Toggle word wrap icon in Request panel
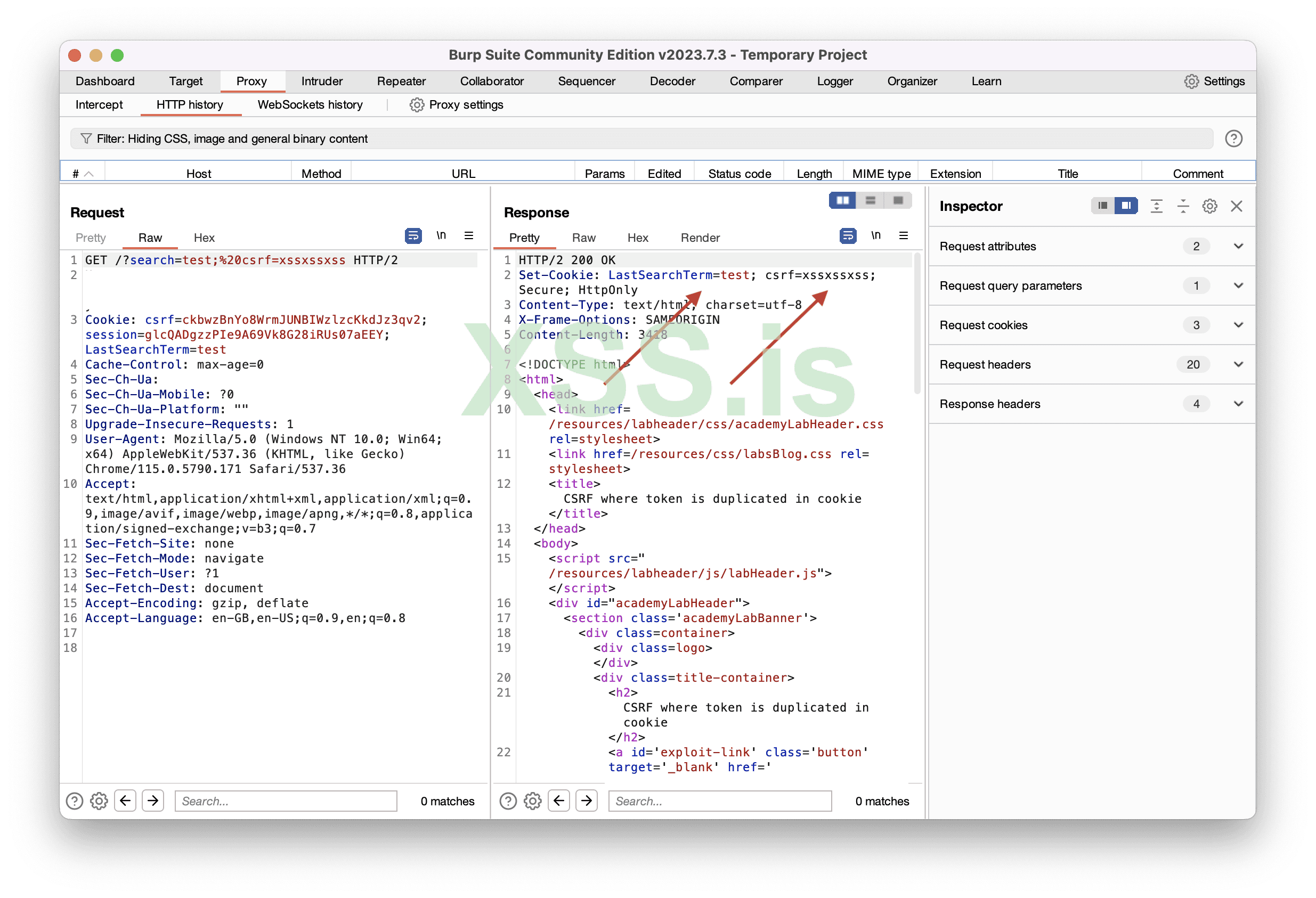This screenshot has height=898, width=1316. (x=413, y=235)
